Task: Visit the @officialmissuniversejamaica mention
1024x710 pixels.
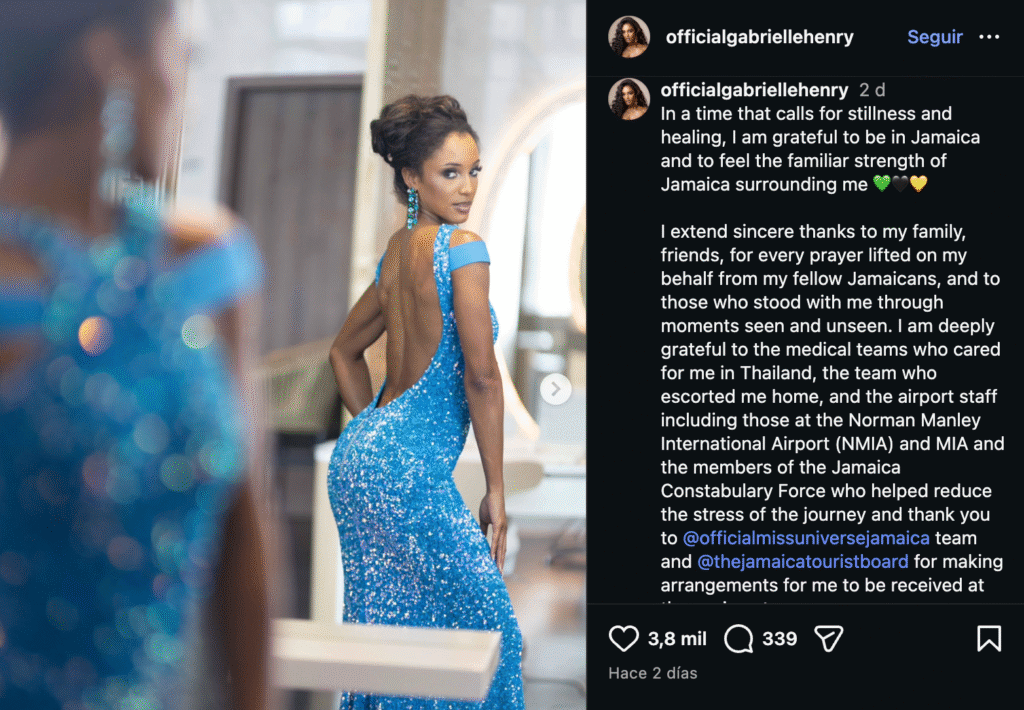Action: pyautogui.click(x=806, y=538)
